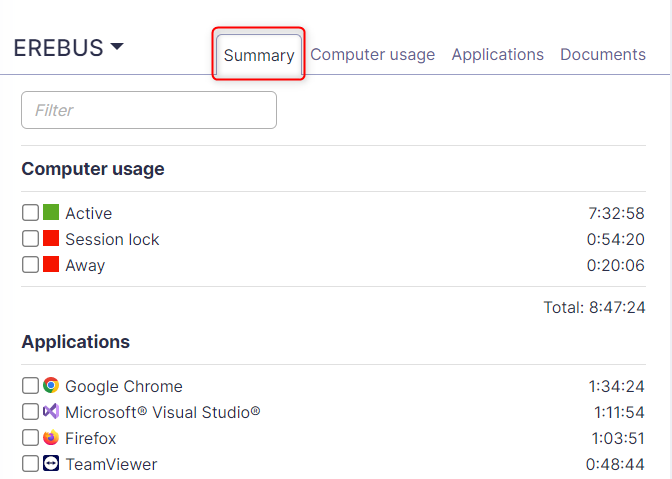Click the TeamViewer icon
The width and height of the screenshot is (672, 479).
pyautogui.click(x=51, y=464)
